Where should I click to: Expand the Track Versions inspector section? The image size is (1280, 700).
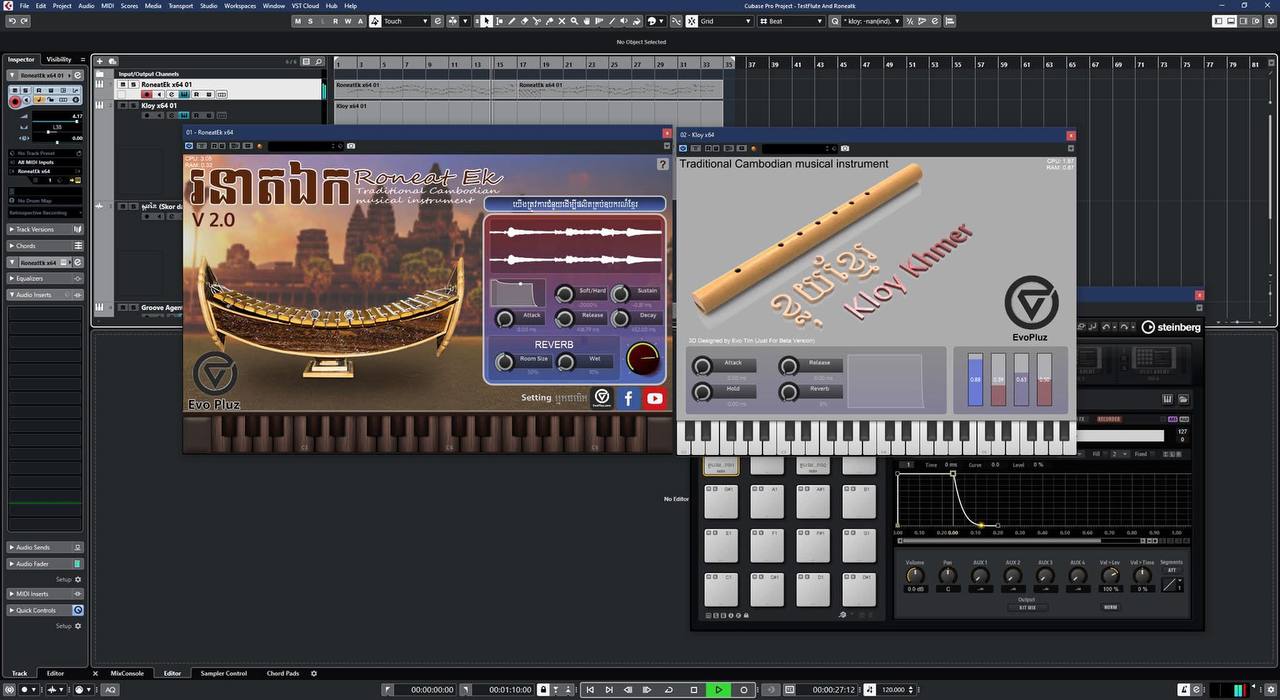pos(36,229)
